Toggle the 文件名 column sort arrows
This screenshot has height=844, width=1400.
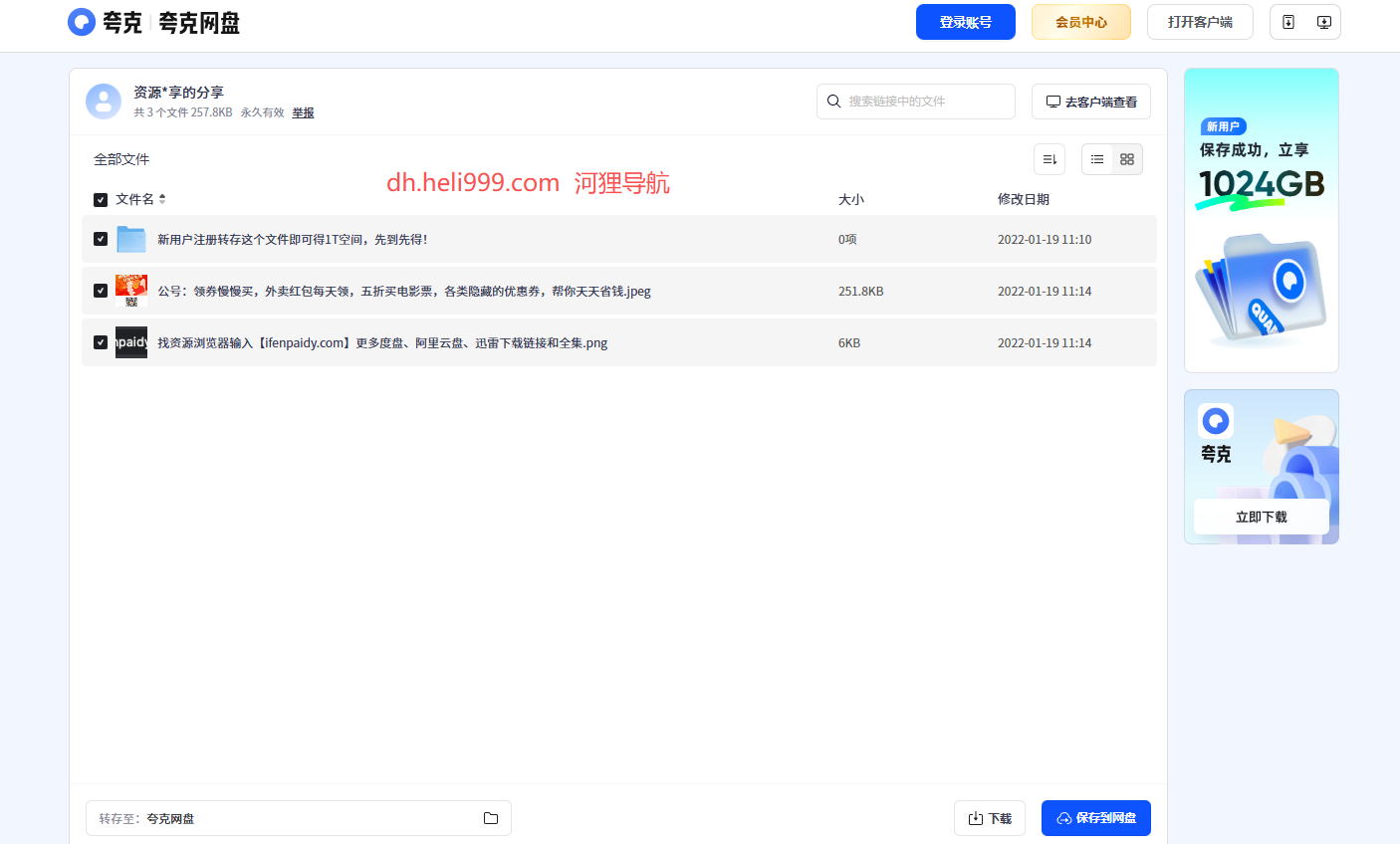pyautogui.click(x=161, y=199)
